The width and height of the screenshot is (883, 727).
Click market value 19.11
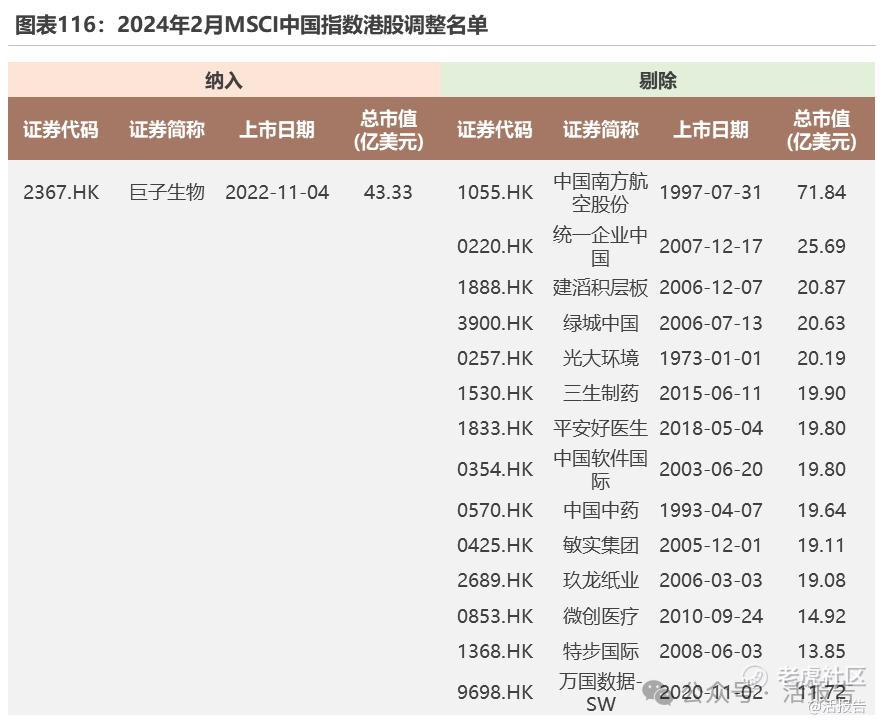822,545
